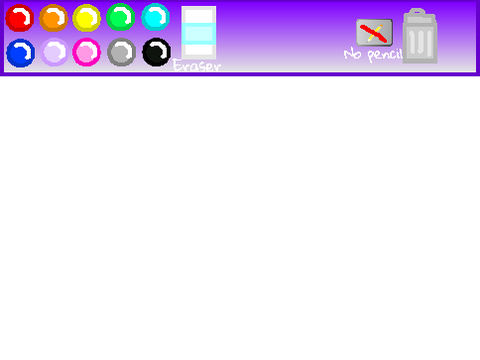Choose the orange paint color
The image size is (480, 360).
tap(54, 18)
